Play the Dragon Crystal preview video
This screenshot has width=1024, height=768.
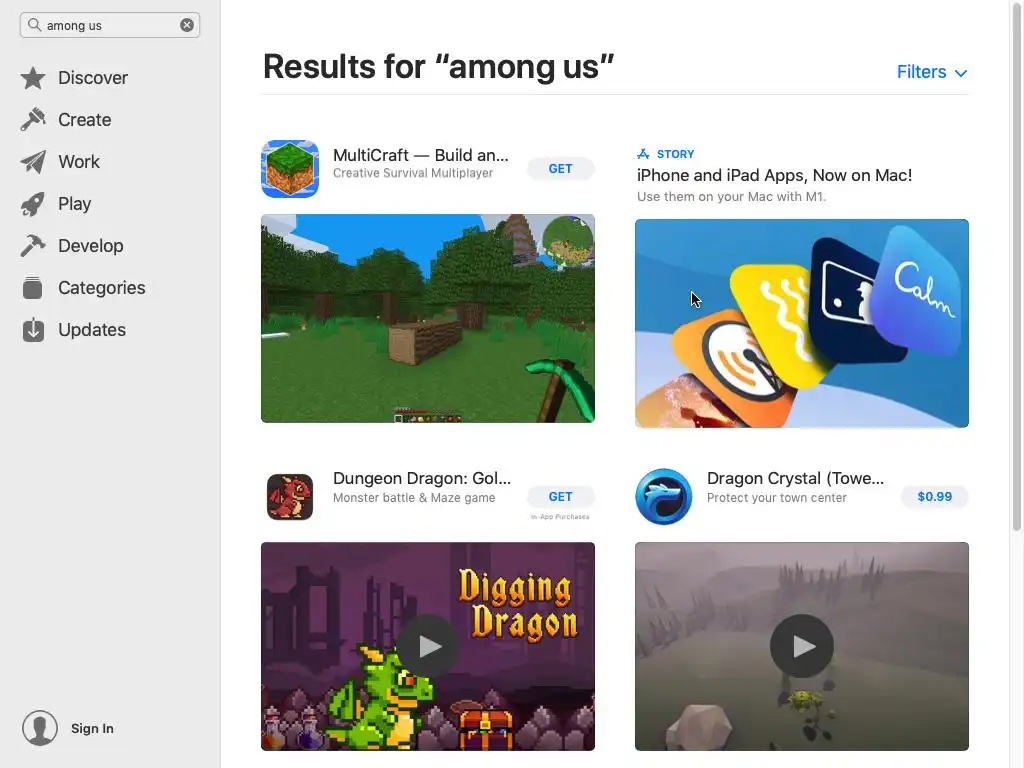click(x=802, y=647)
